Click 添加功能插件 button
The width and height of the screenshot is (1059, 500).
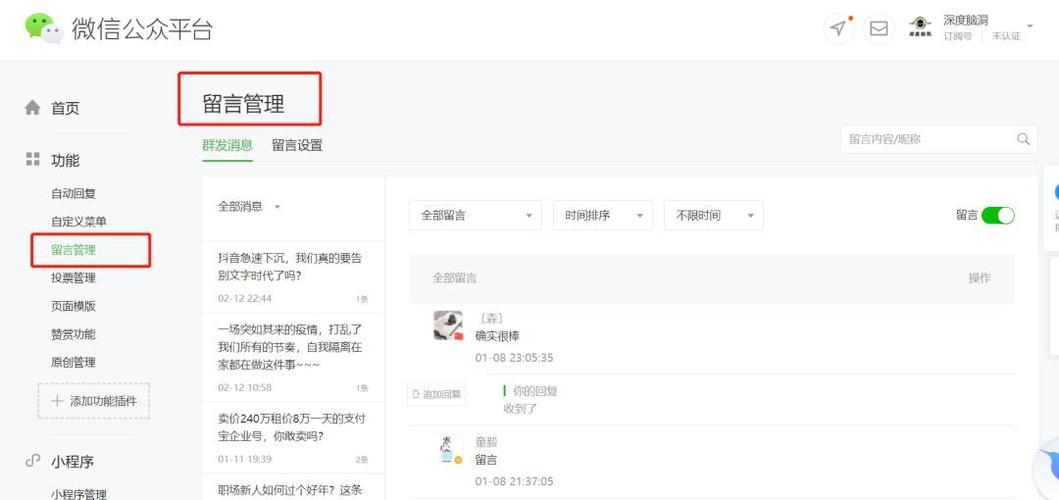coord(94,401)
